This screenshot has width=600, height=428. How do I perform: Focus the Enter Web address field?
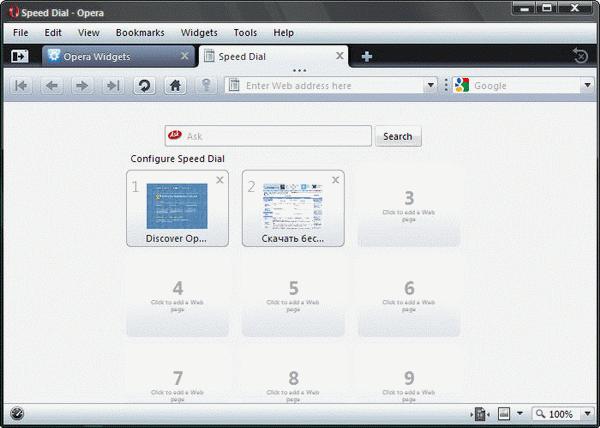coord(332,85)
